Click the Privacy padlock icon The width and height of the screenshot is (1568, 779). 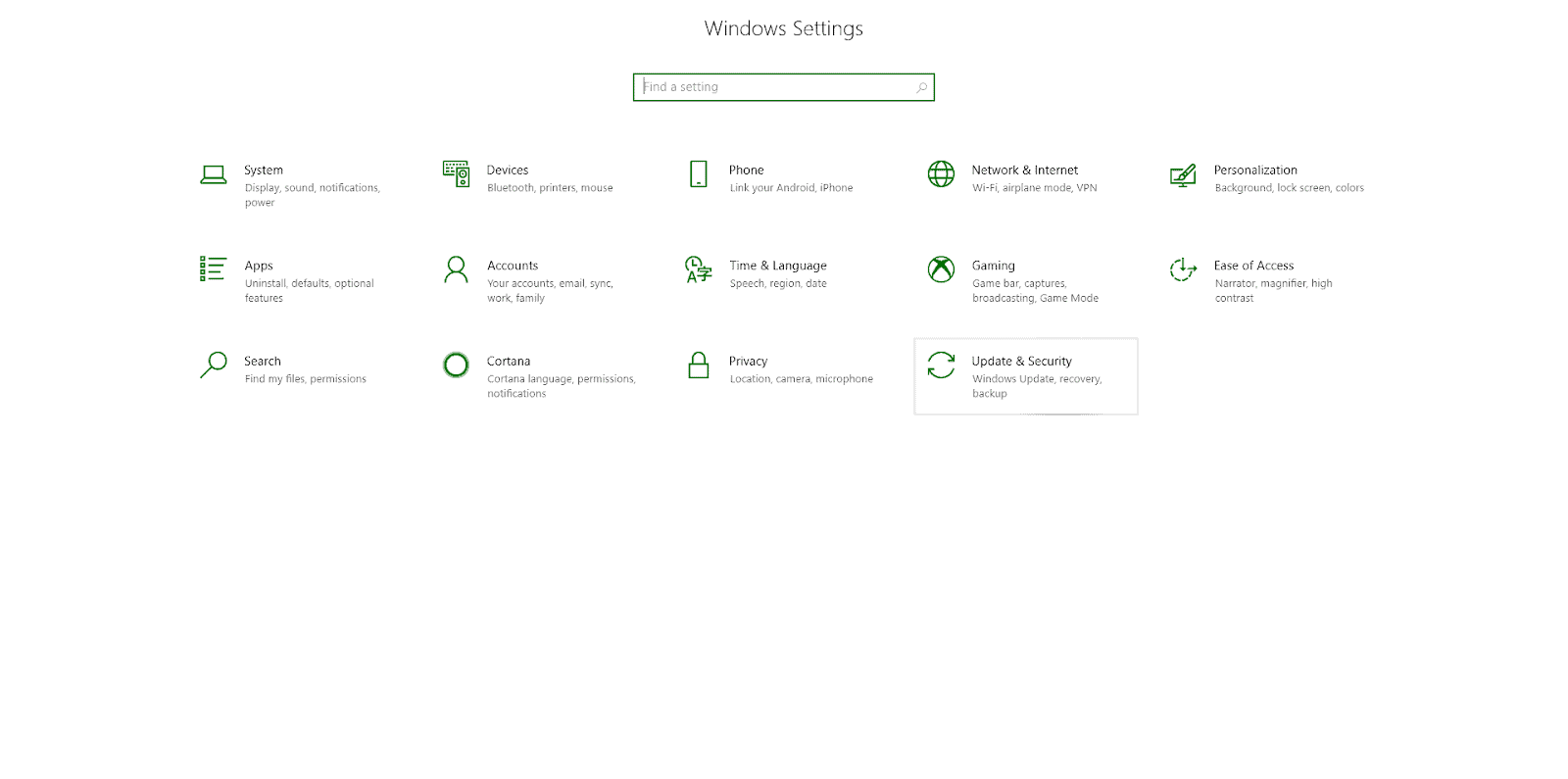pos(699,365)
